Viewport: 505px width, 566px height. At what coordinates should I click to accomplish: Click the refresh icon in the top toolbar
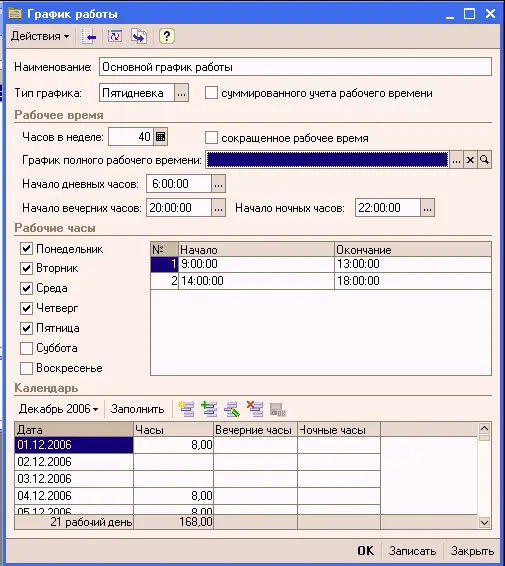[115, 36]
